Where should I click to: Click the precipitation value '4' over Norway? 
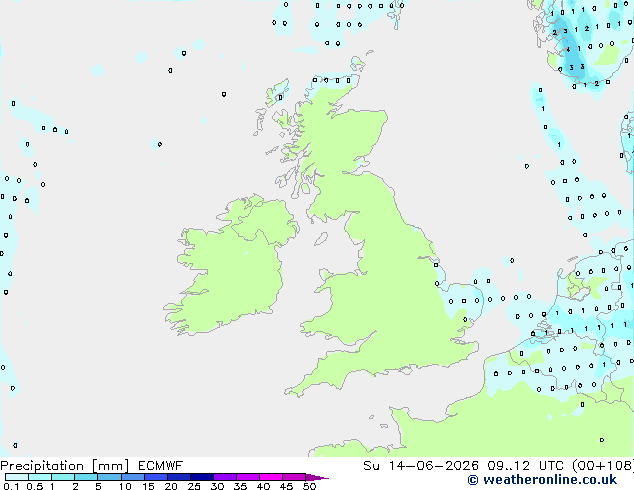click(568, 50)
